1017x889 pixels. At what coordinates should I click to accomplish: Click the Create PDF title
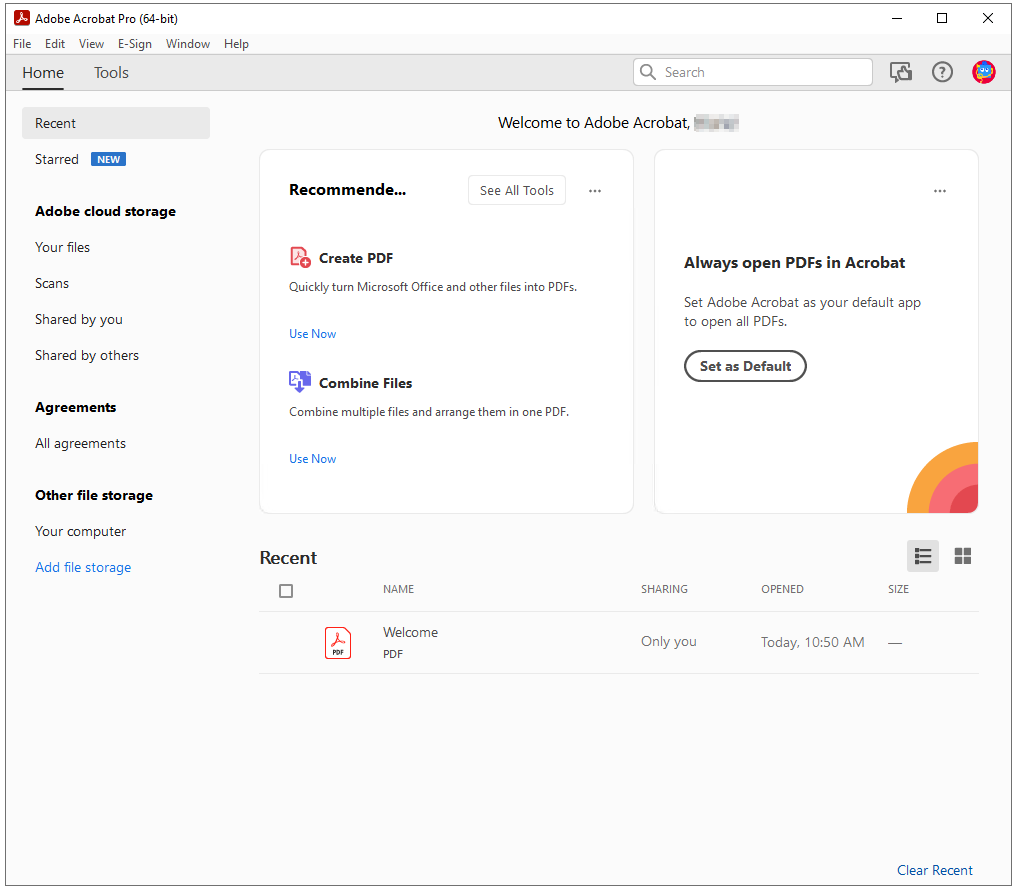pos(356,258)
